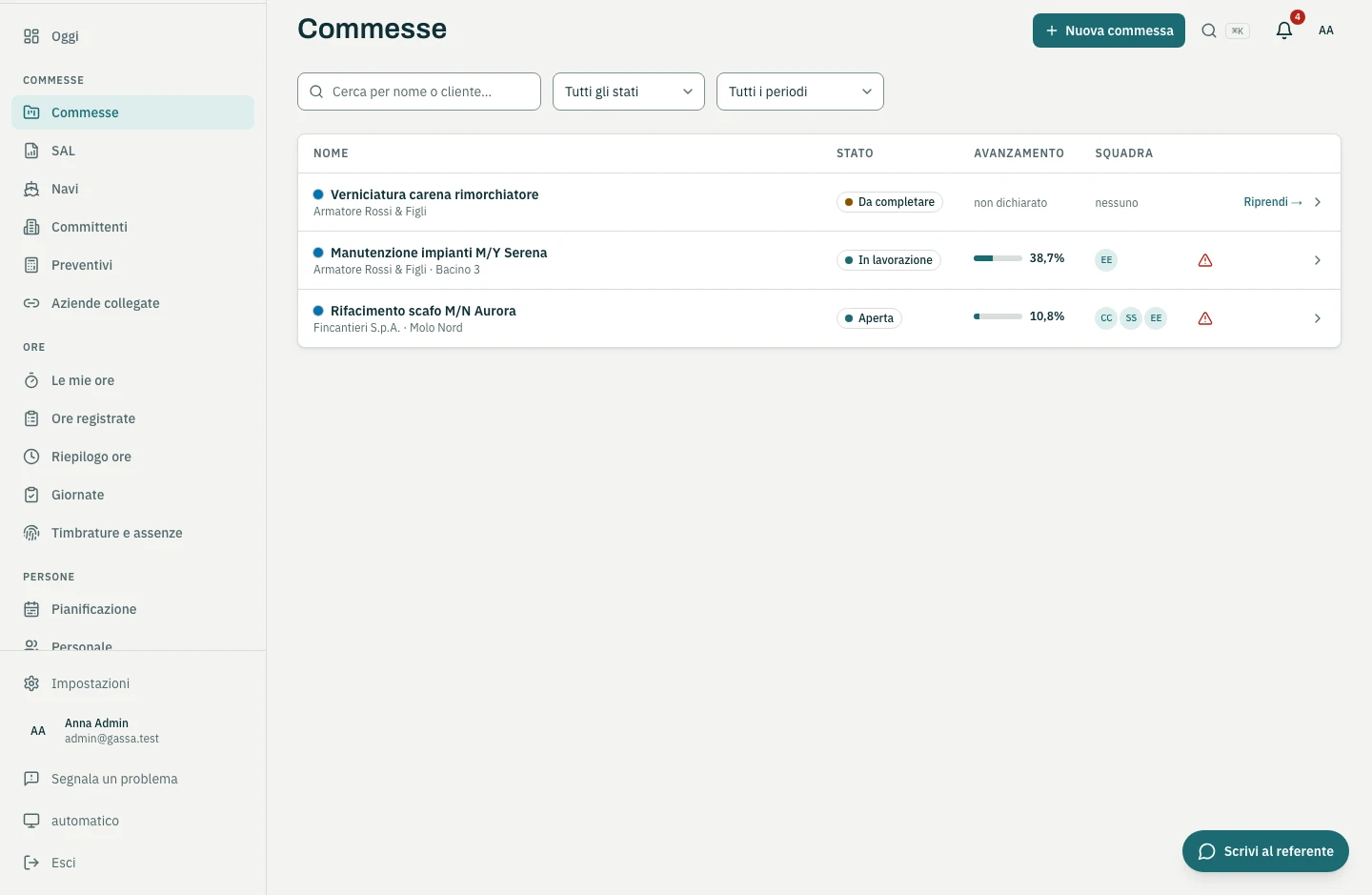1372x895 pixels.
Task: Open Le mie ore section
Action: click(133, 380)
